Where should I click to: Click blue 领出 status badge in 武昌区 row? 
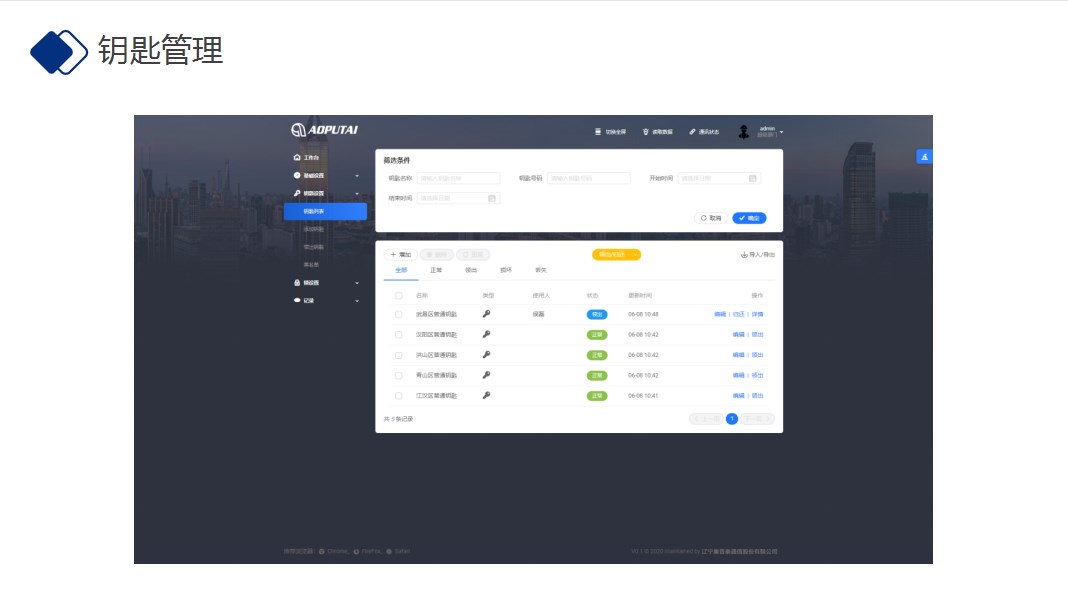597,315
